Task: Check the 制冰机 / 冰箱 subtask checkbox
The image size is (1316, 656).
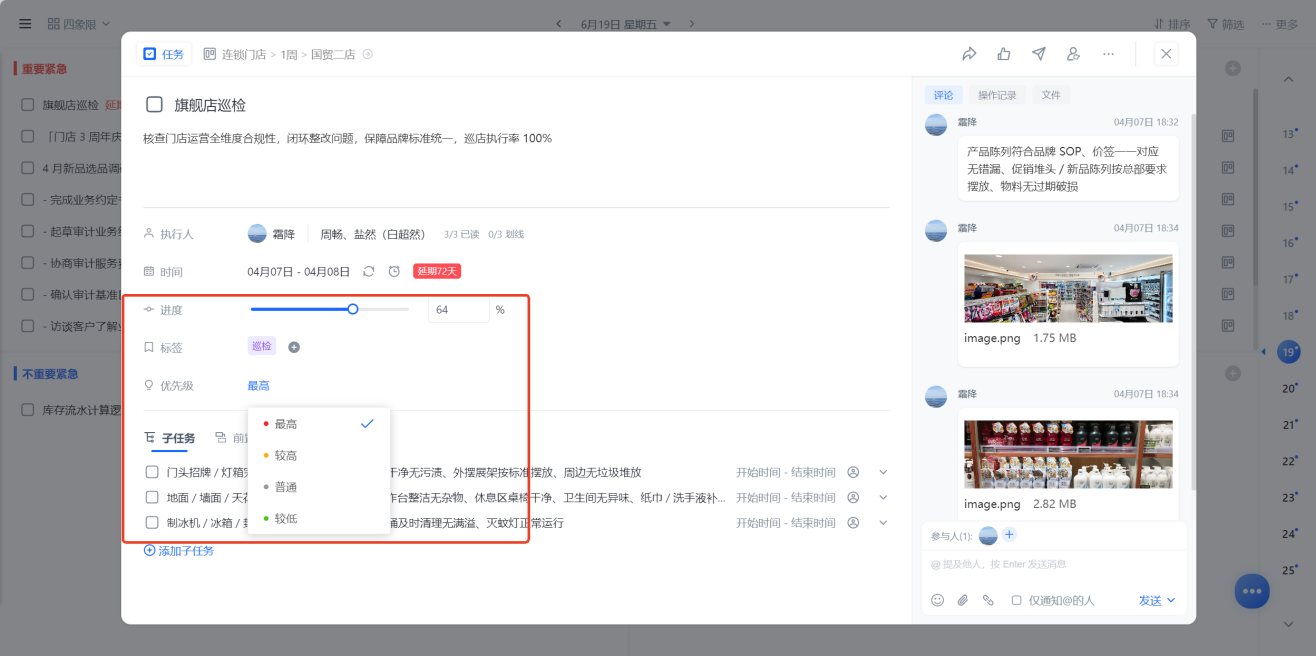Action: click(x=152, y=522)
